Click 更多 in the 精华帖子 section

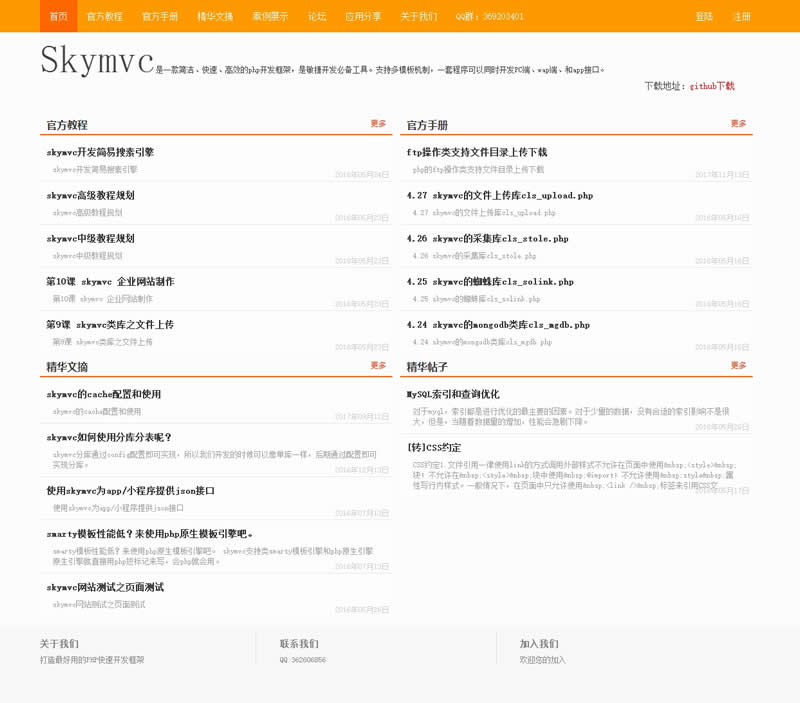[x=738, y=366]
